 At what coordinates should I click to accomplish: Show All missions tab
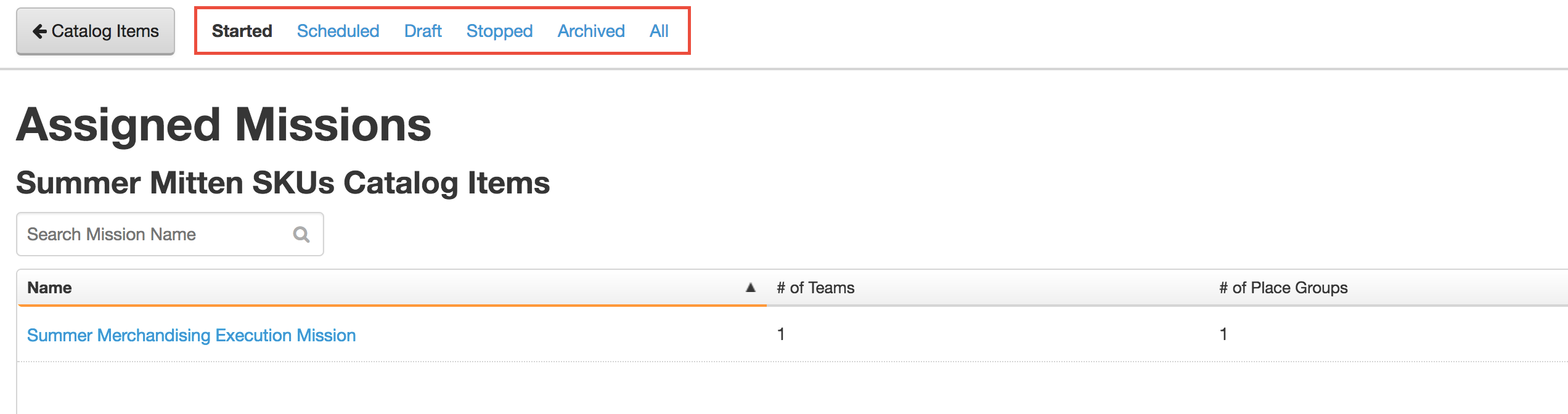pos(659,31)
